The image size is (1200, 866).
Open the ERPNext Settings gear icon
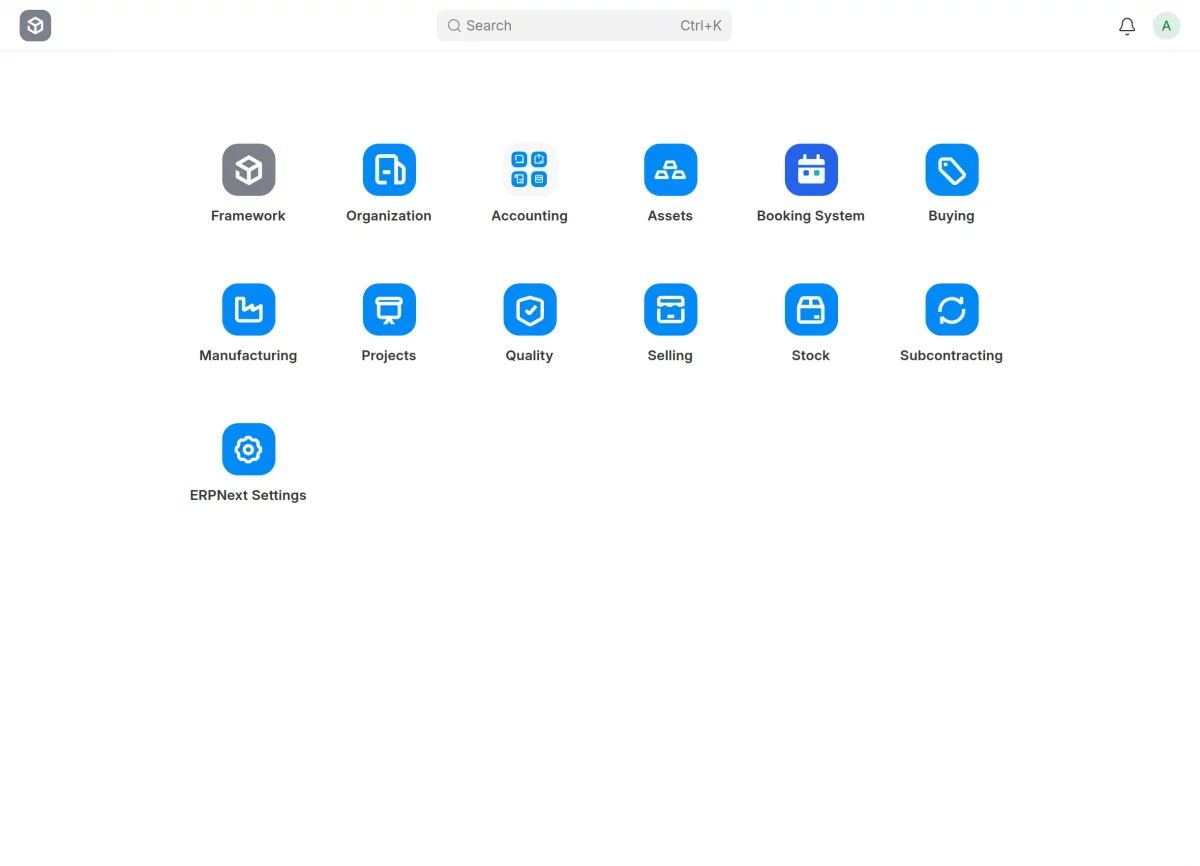248,450
